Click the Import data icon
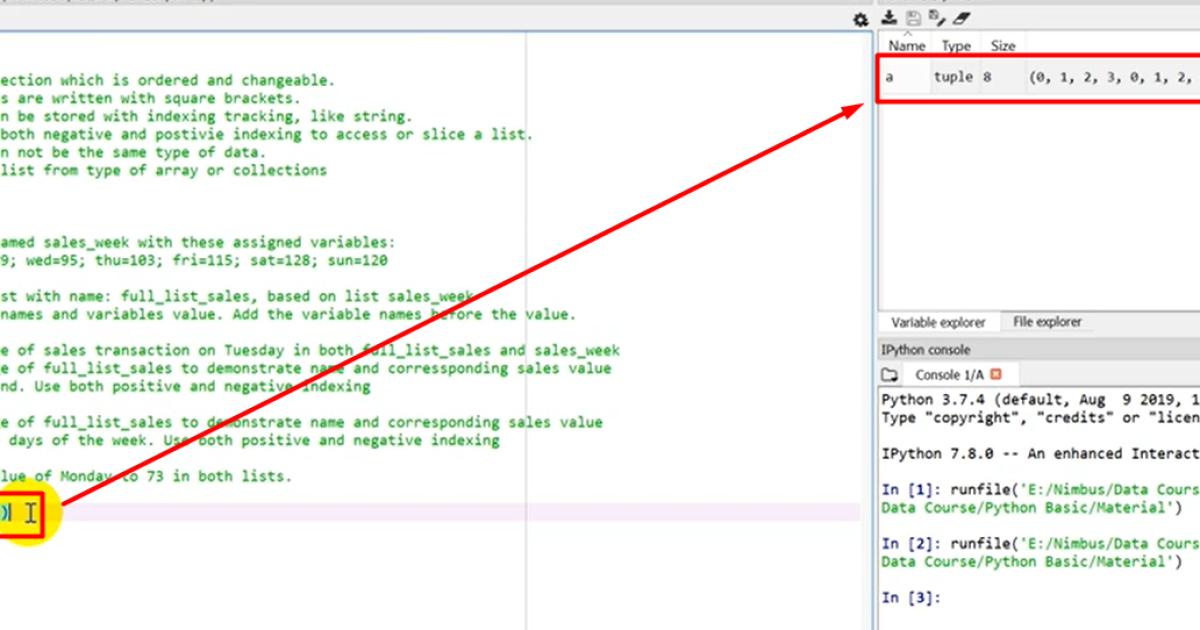Screen dimensions: 1200x630 (886, 18)
